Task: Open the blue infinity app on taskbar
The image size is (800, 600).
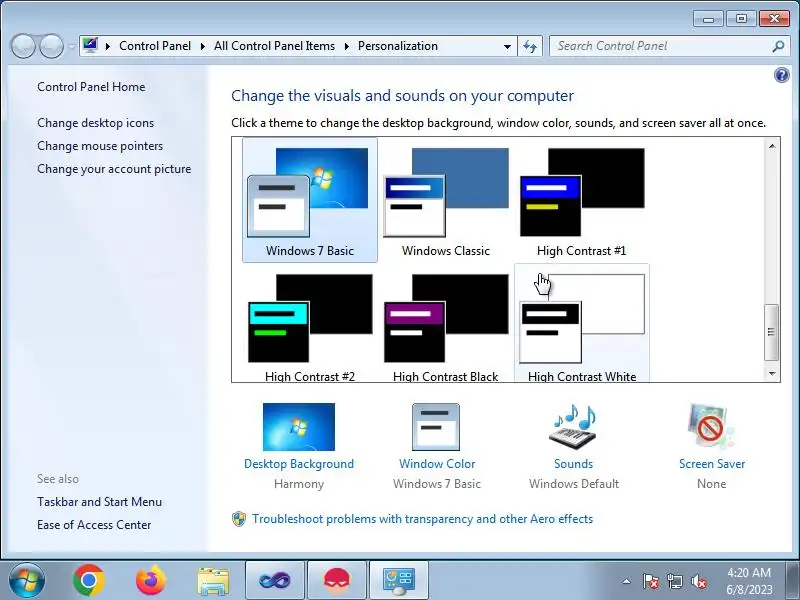Action: tap(275, 580)
